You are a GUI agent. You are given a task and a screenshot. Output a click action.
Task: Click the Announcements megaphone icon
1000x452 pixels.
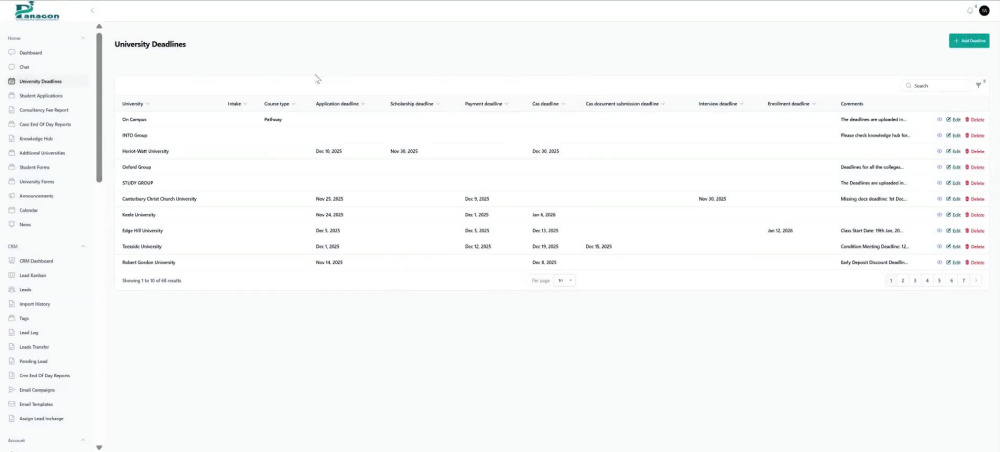pos(11,196)
